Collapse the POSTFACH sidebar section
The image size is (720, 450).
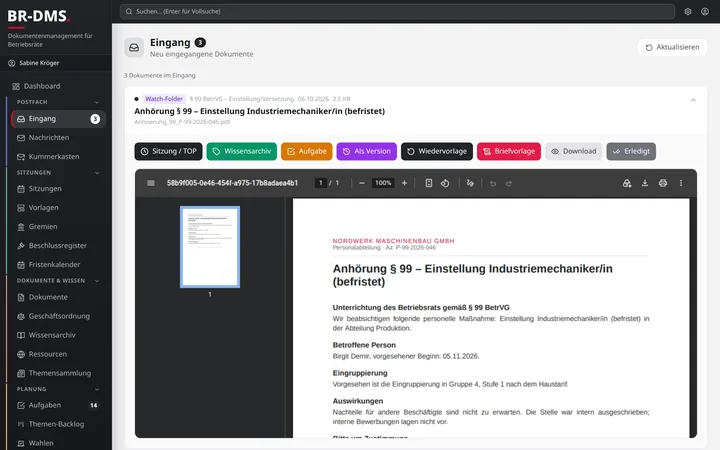[97, 102]
